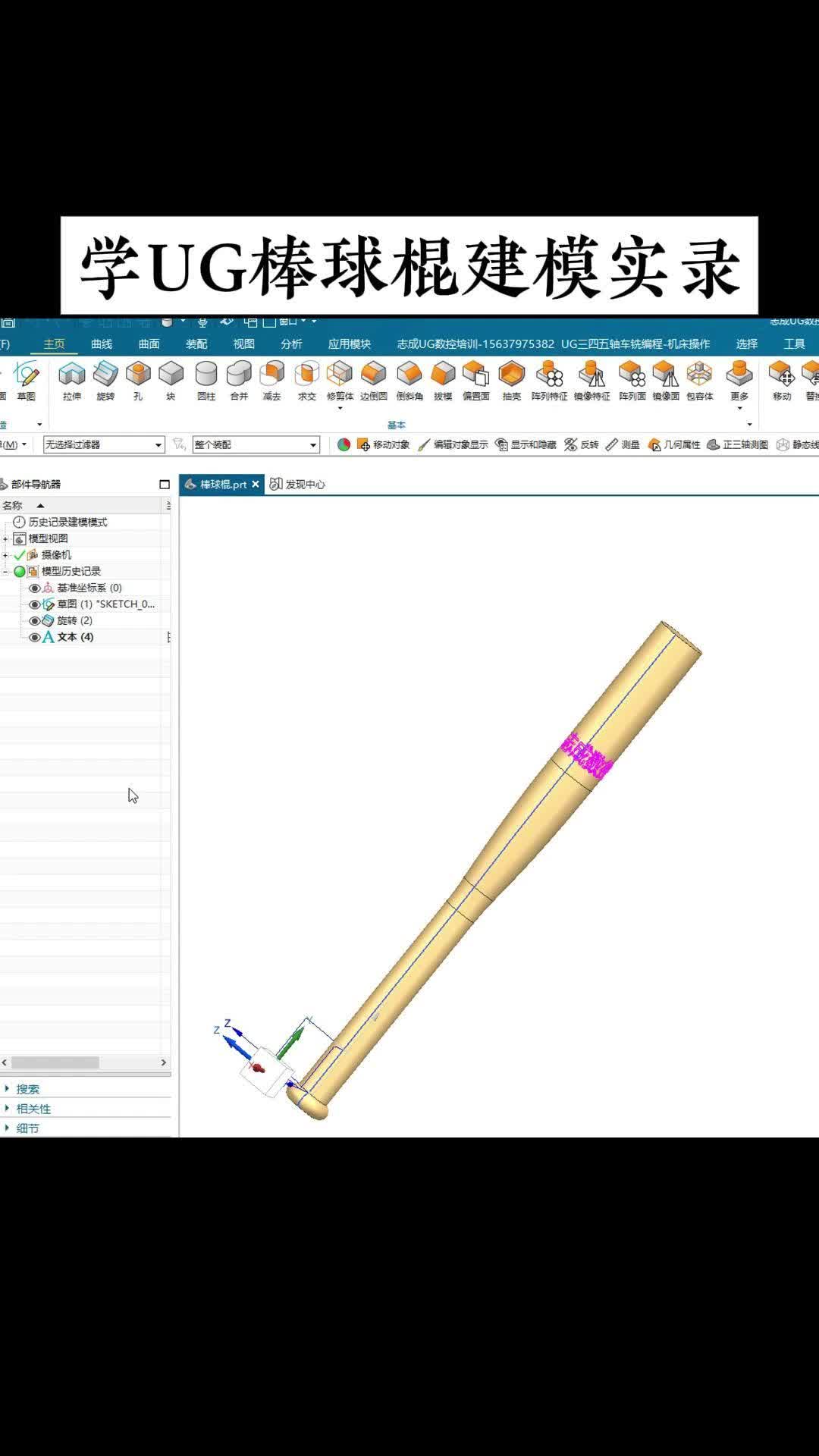Click the navigator horizontal scrollbar
The height and width of the screenshot is (1456, 819).
55,1062
